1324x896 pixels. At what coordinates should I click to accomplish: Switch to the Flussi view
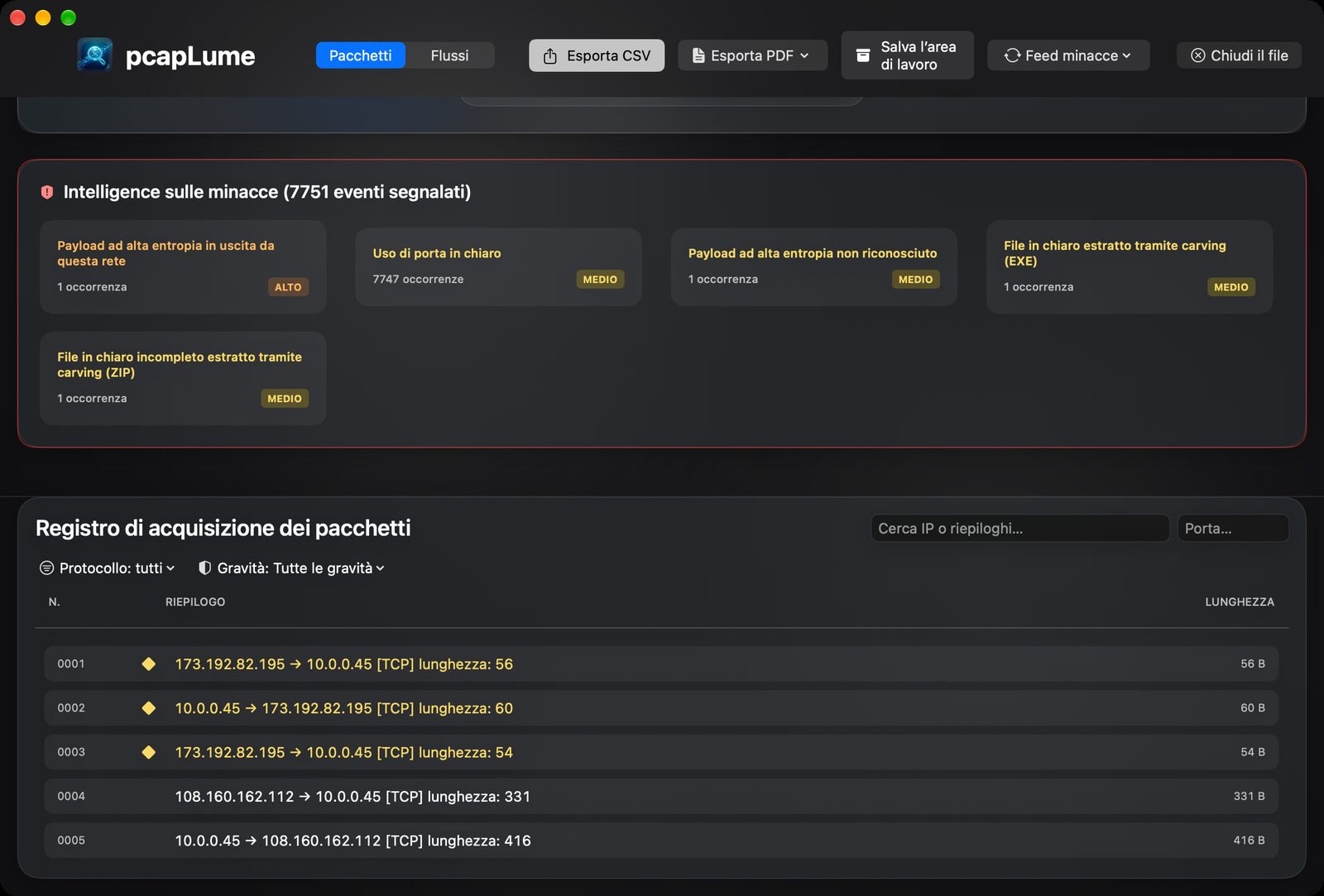point(449,55)
